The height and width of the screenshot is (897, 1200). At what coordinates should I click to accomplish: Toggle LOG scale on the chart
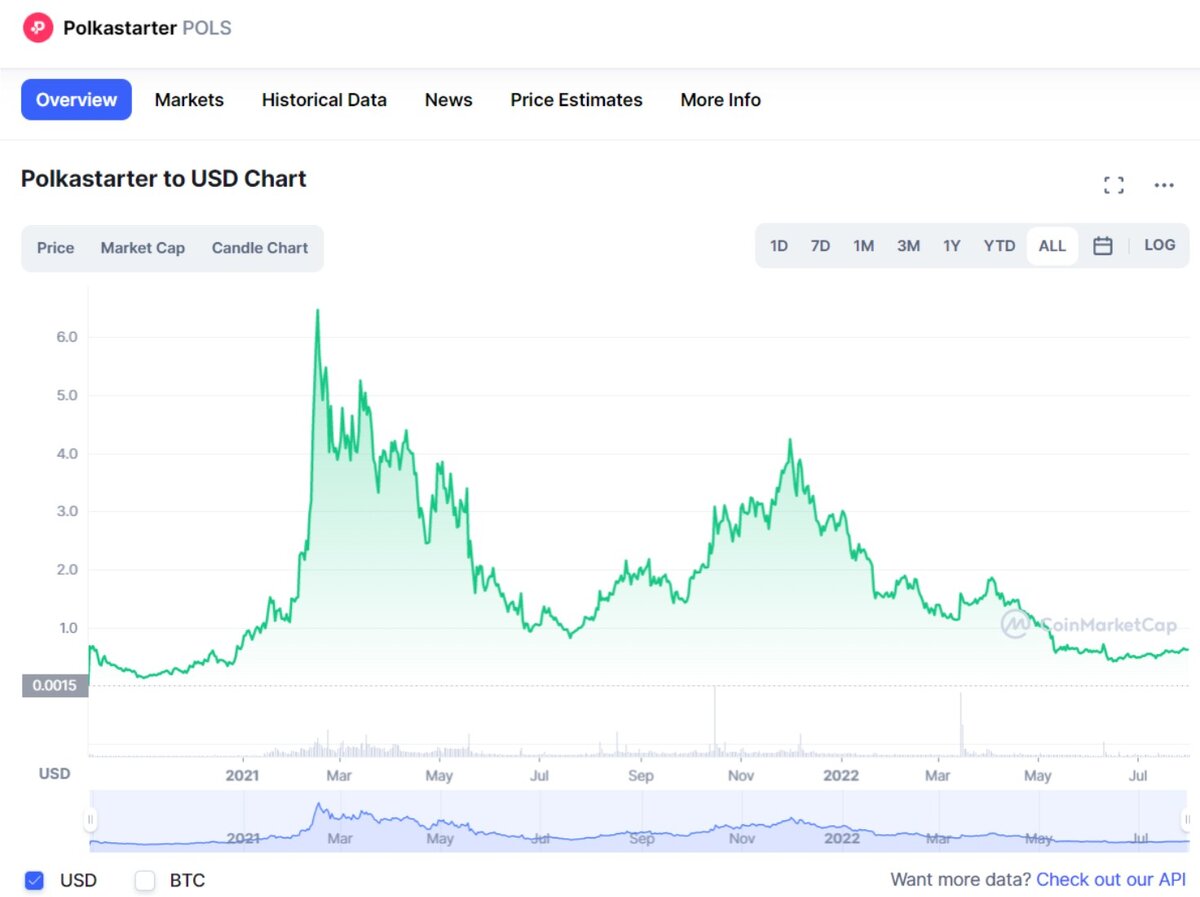pyautogui.click(x=1160, y=245)
